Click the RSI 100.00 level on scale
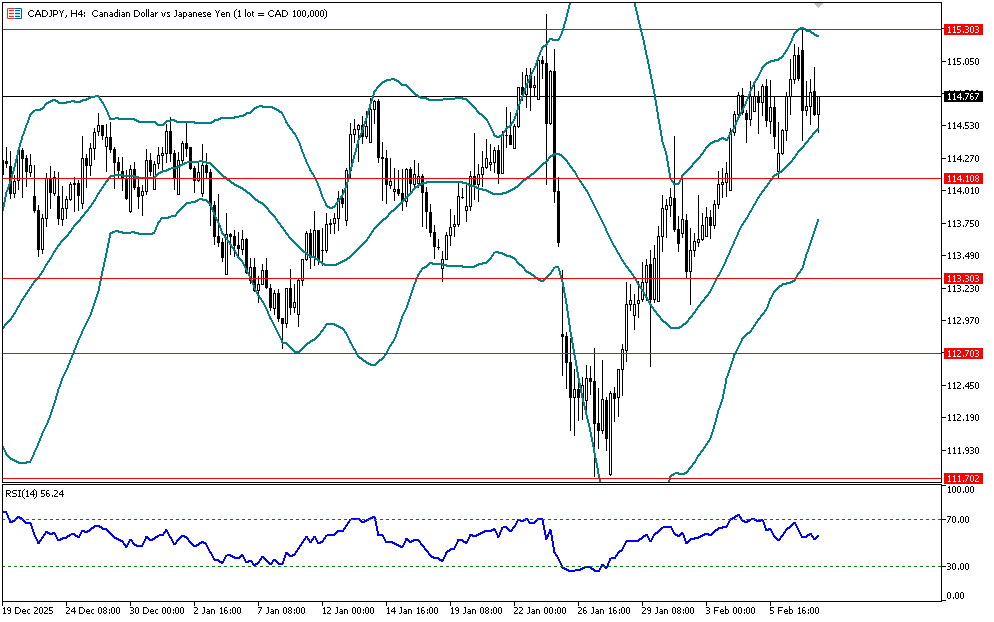The height and width of the screenshot is (622, 994). (x=962, y=490)
